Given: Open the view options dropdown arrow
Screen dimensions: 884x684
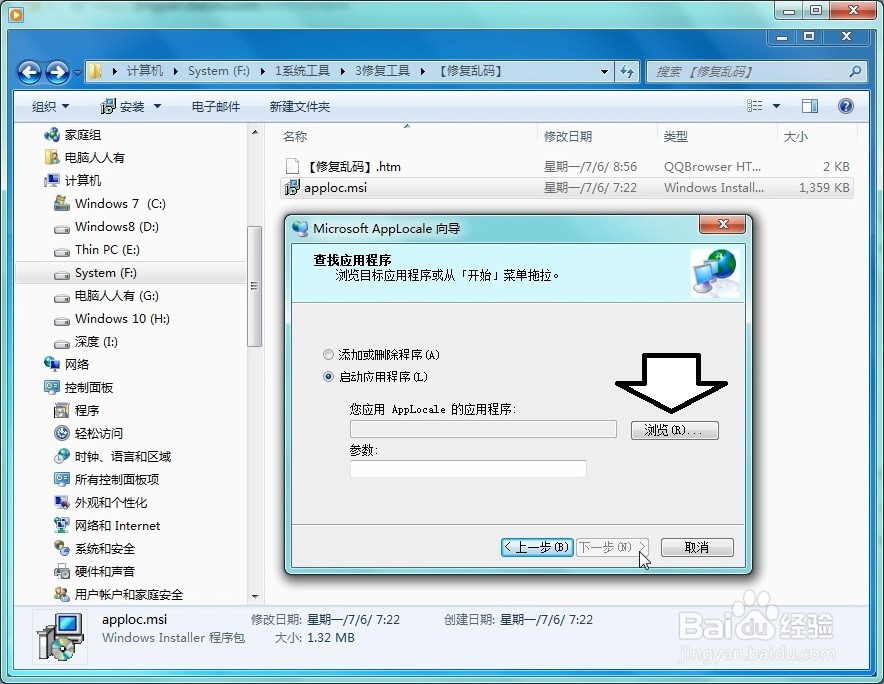Looking at the screenshot, I should [x=776, y=105].
